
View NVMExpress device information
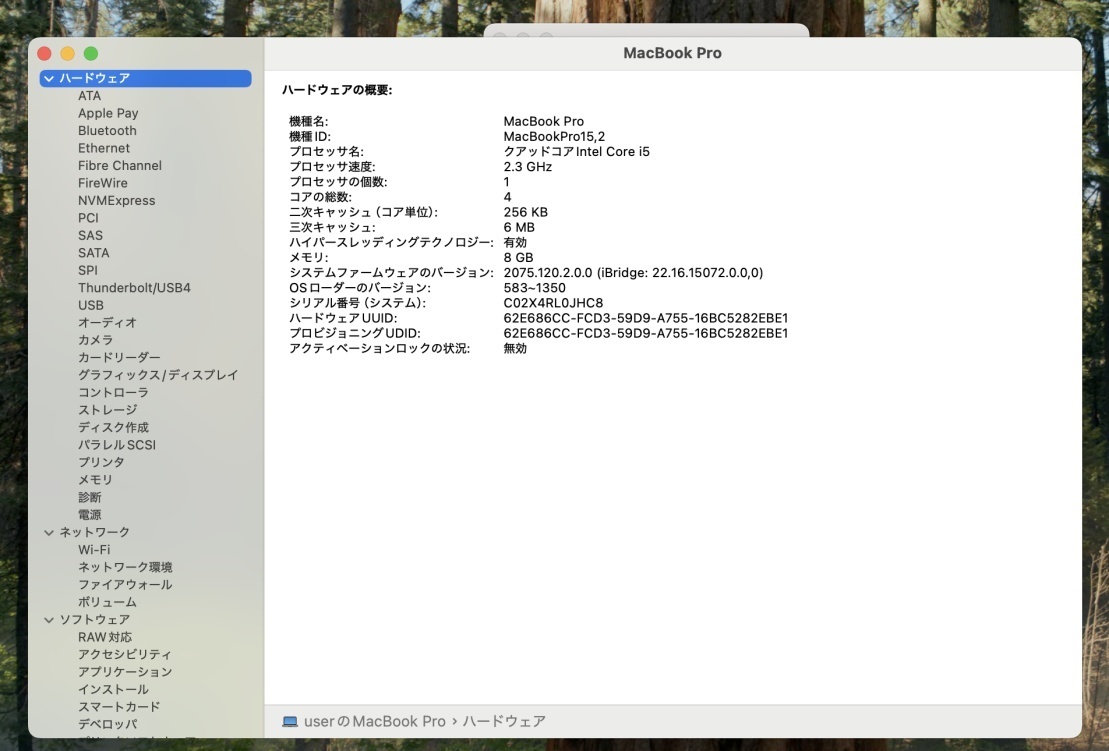click(116, 200)
